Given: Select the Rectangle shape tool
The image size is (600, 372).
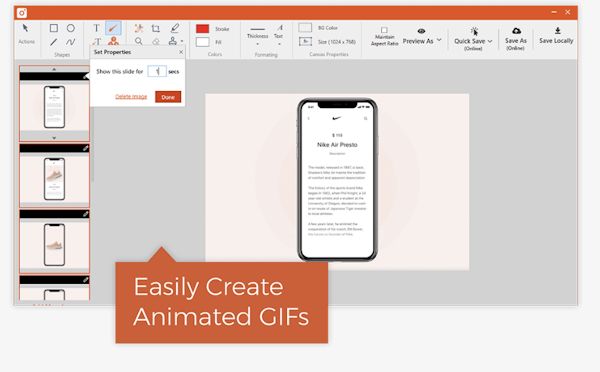Looking at the screenshot, I should pos(54,28).
